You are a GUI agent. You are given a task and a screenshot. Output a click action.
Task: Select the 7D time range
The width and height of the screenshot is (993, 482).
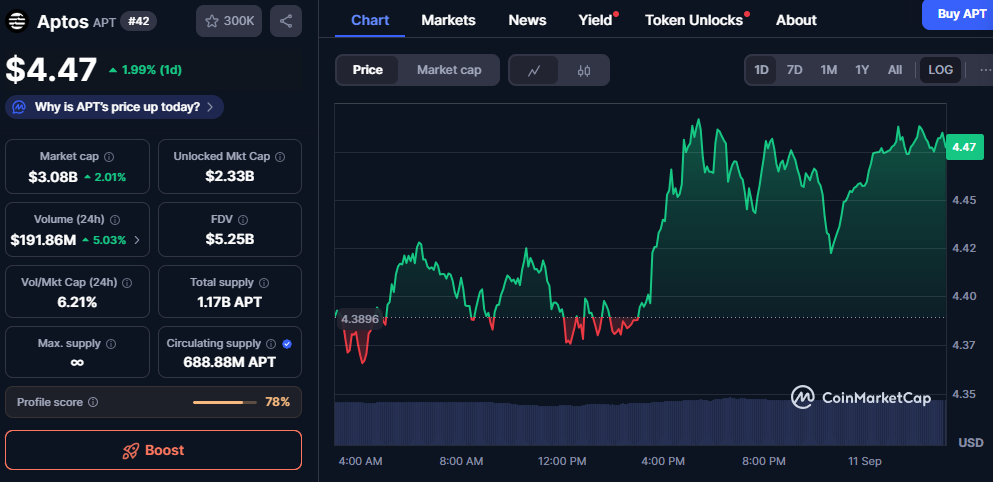coord(794,70)
